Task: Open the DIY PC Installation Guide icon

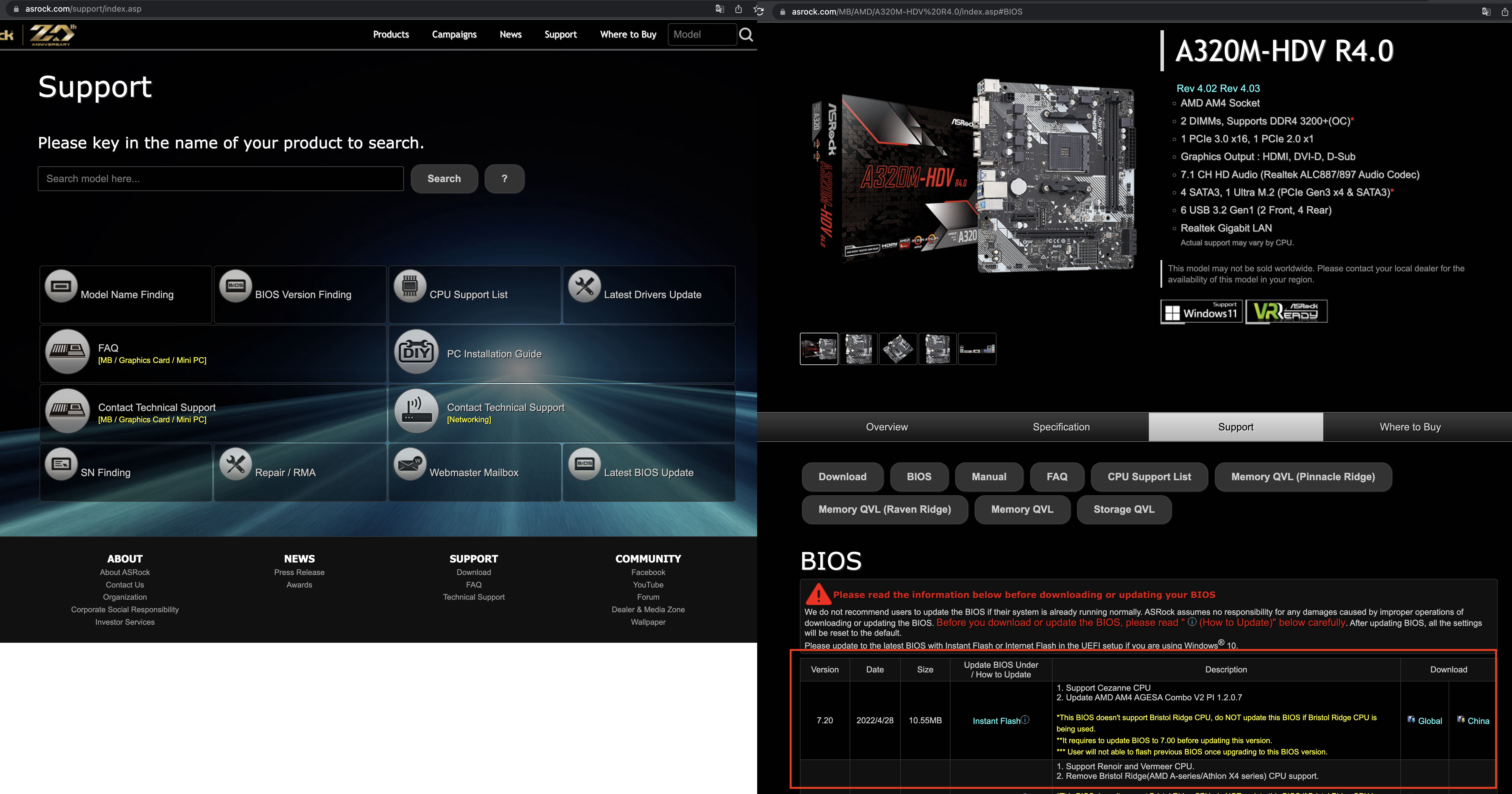Action: coord(416,352)
